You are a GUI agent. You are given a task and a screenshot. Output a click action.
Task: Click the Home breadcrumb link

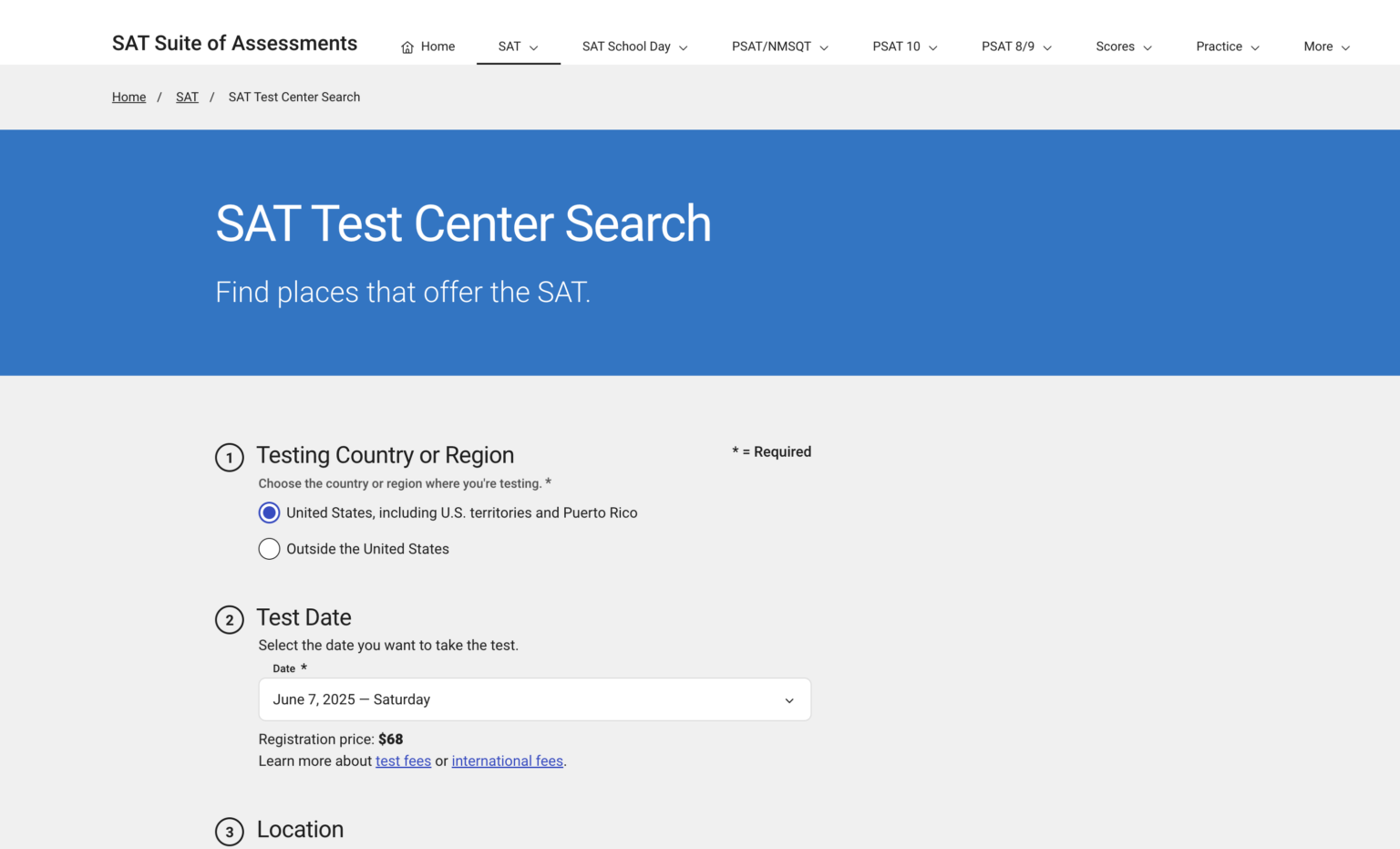click(129, 97)
